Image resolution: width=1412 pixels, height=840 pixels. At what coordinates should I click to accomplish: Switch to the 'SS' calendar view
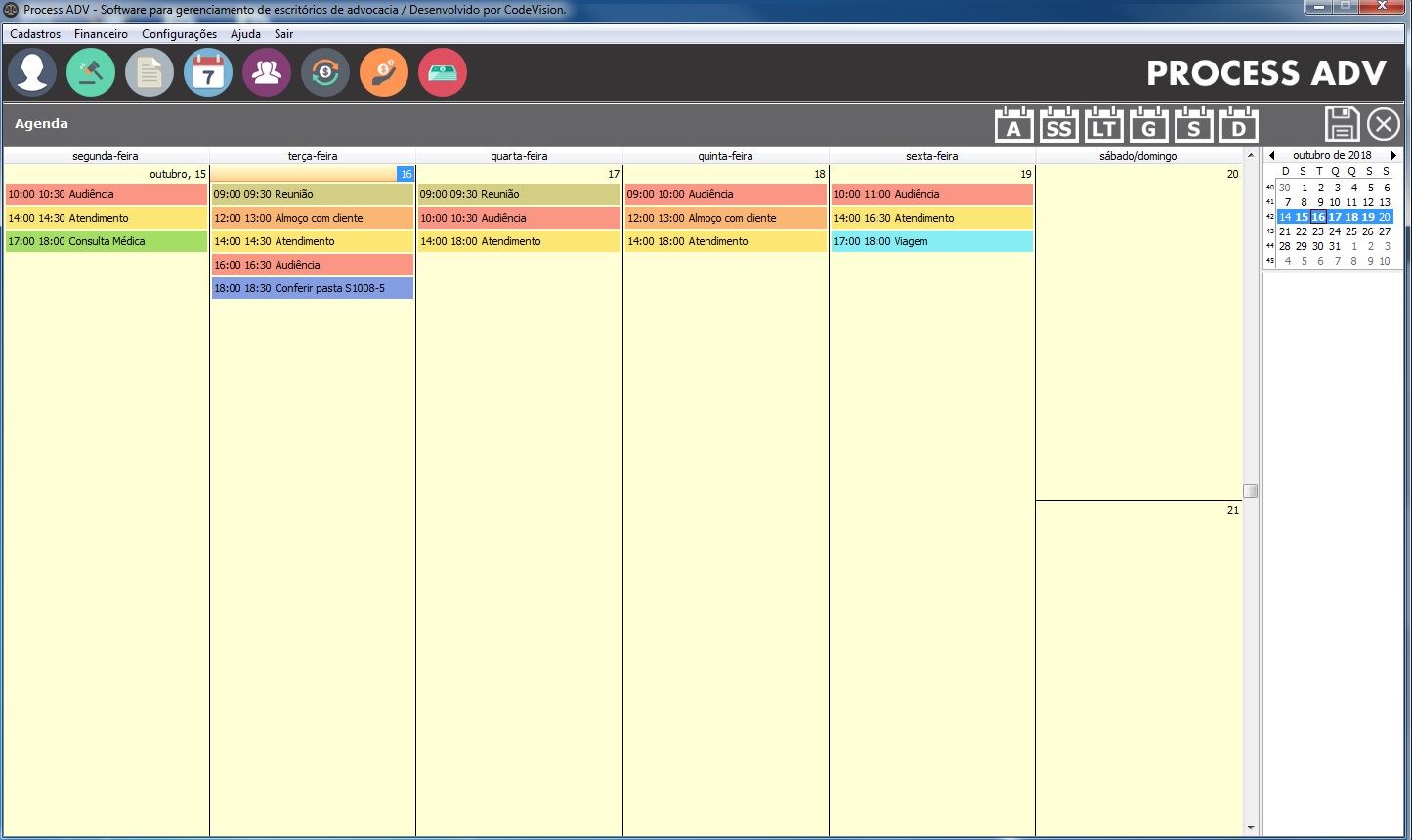(1058, 126)
